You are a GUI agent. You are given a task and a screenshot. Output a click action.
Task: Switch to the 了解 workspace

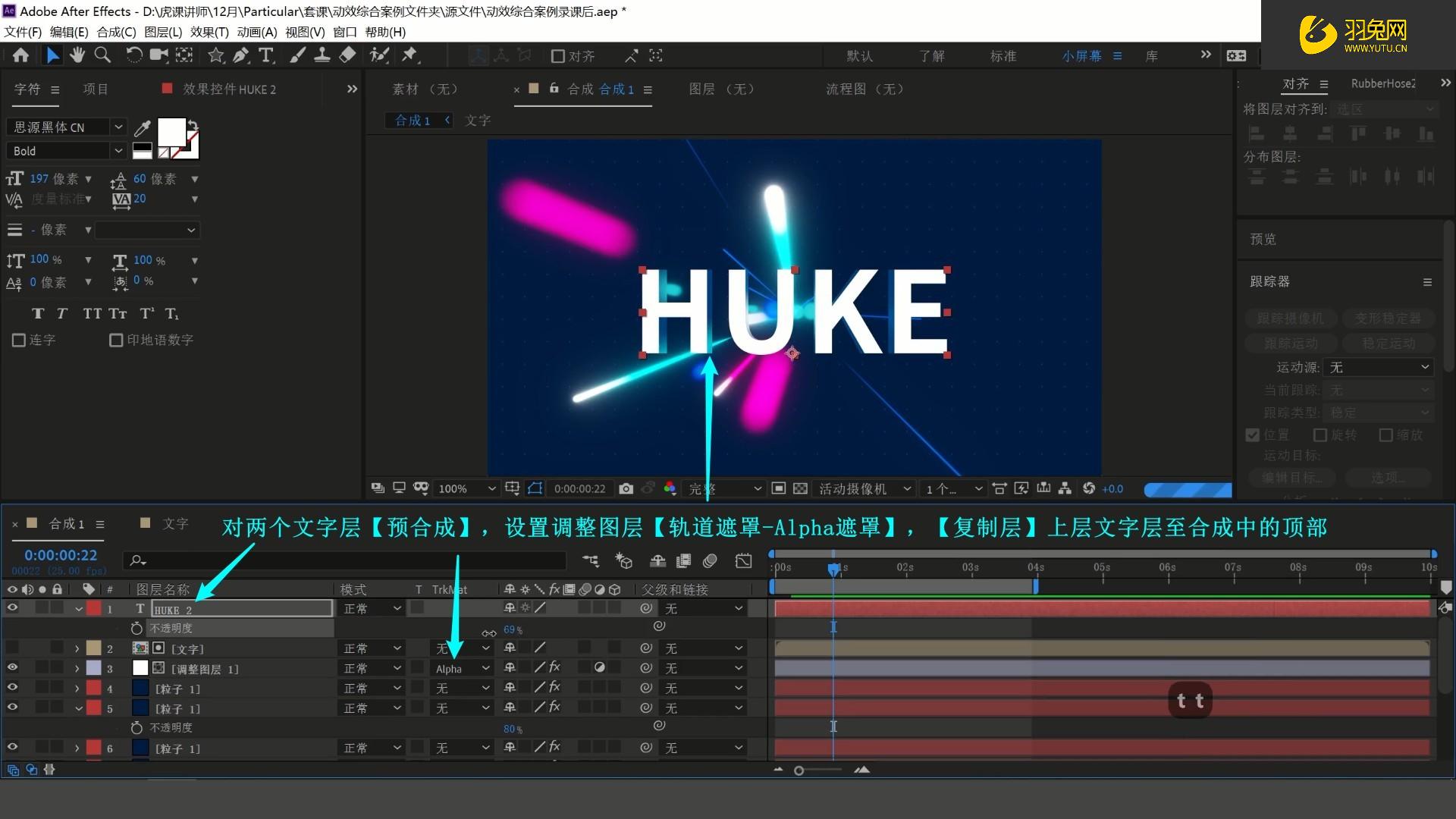click(x=931, y=56)
